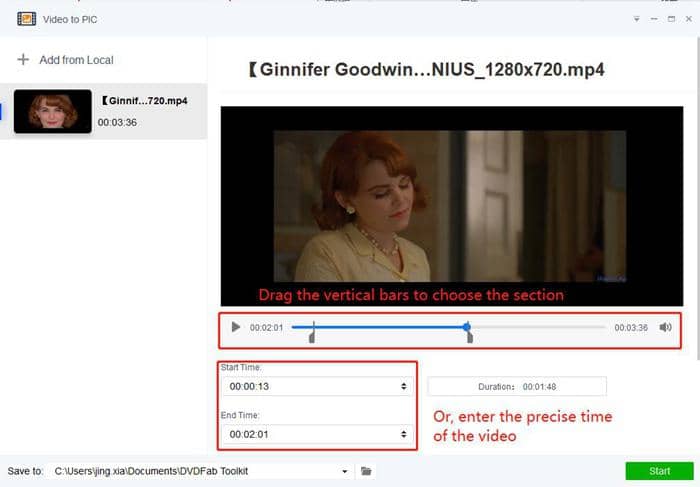Close the Video to PIC window
Screen dimensions: 700x487
point(689,19)
